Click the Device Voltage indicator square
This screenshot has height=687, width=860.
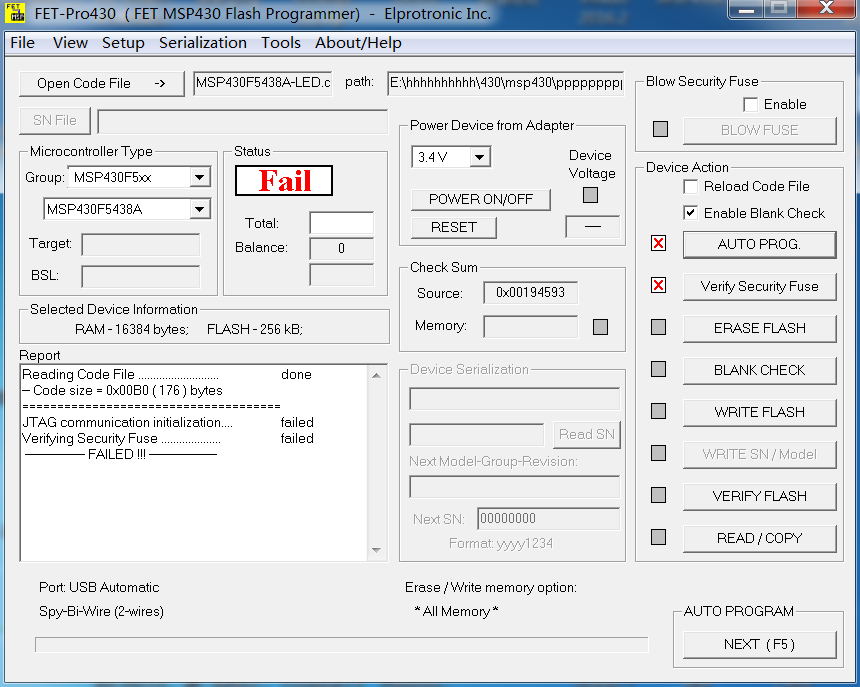point(590,195)
